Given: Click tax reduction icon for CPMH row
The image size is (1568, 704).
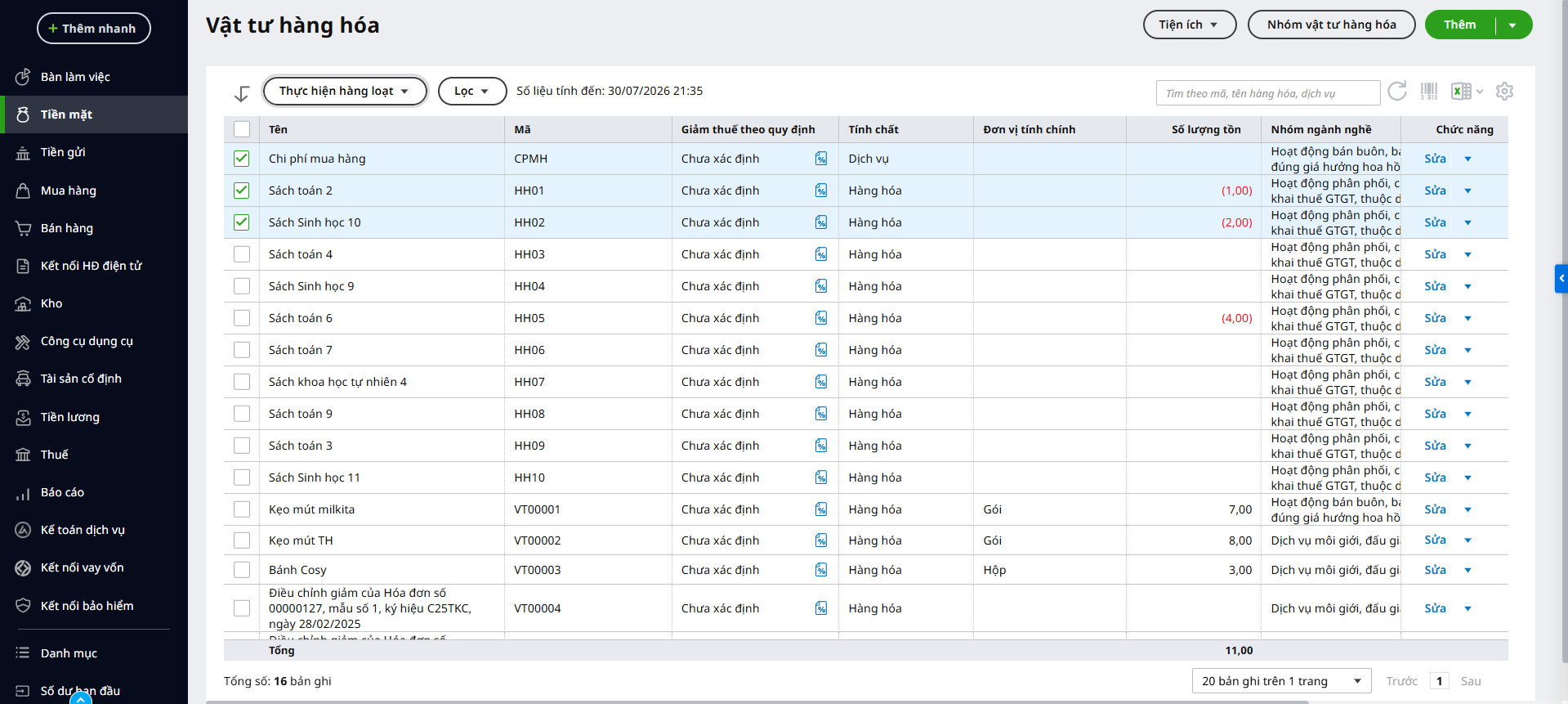Looking at the screenshot, I should 821,159.
